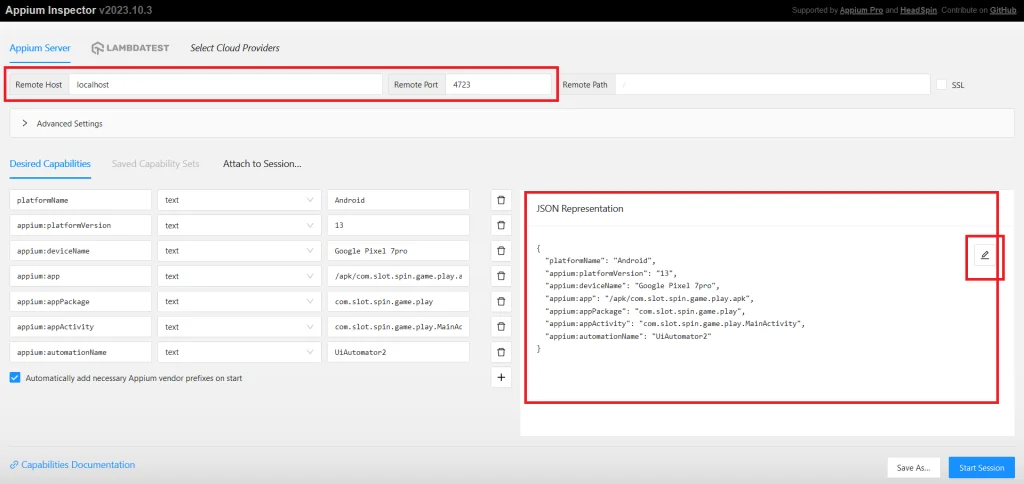
Task: Click the Save As button
Action: (x=914, y=468)
